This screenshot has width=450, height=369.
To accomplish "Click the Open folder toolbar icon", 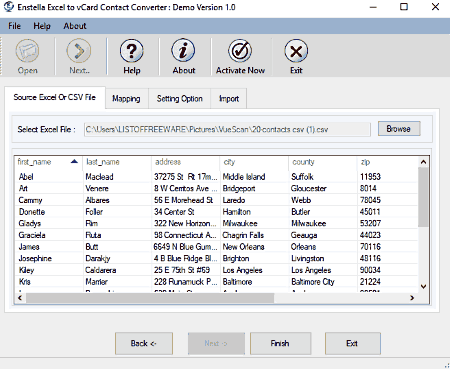I will [x=27, y=51].
